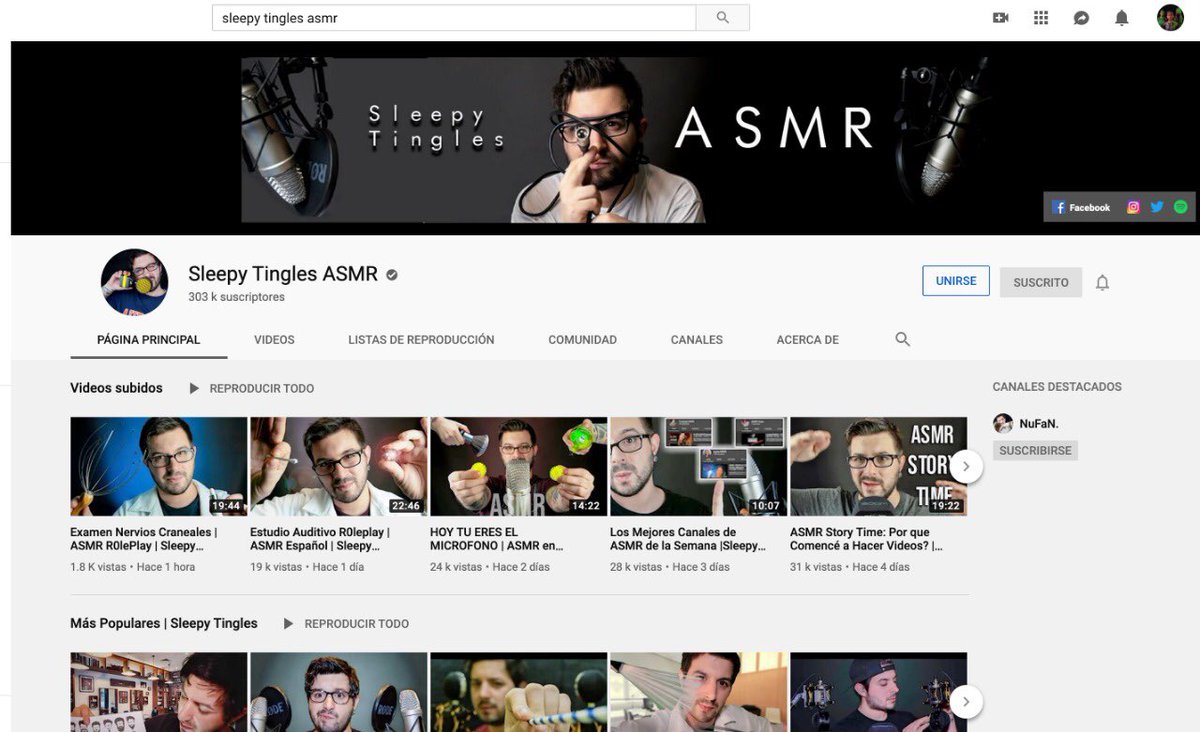Click the Sleepy Tingles ASMR channel name

[283, 274]
